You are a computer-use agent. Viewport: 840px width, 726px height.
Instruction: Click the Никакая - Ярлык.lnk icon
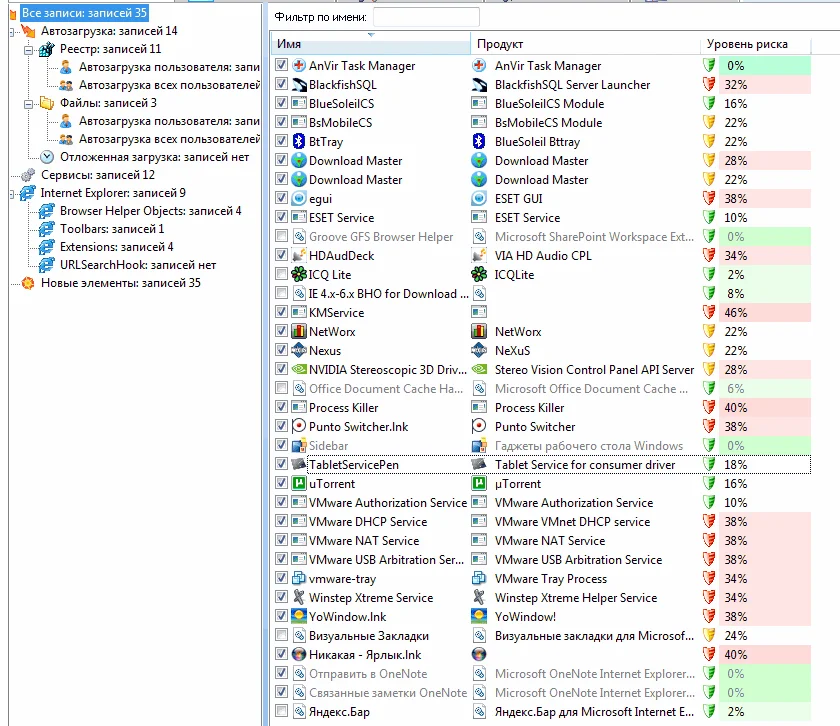click(298, 654)
